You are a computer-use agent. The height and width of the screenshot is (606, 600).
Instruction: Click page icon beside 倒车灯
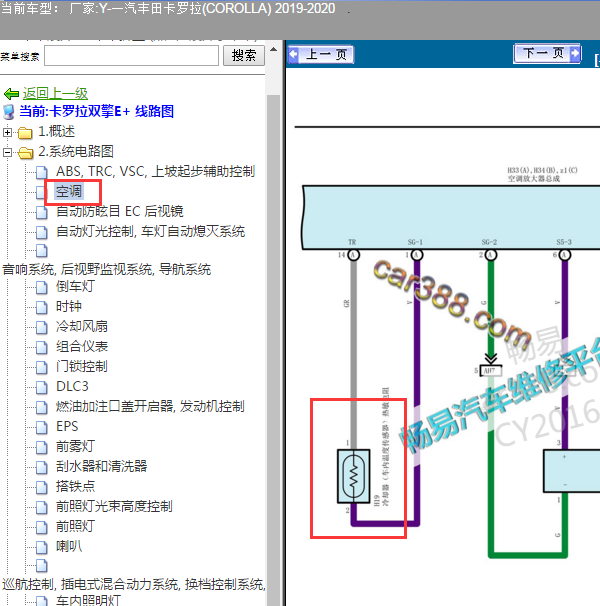(x=41, y=288)
